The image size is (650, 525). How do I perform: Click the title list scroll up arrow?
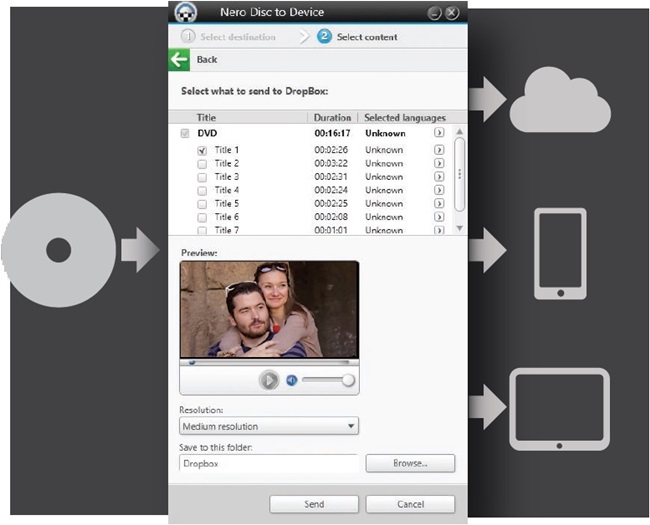459,132
